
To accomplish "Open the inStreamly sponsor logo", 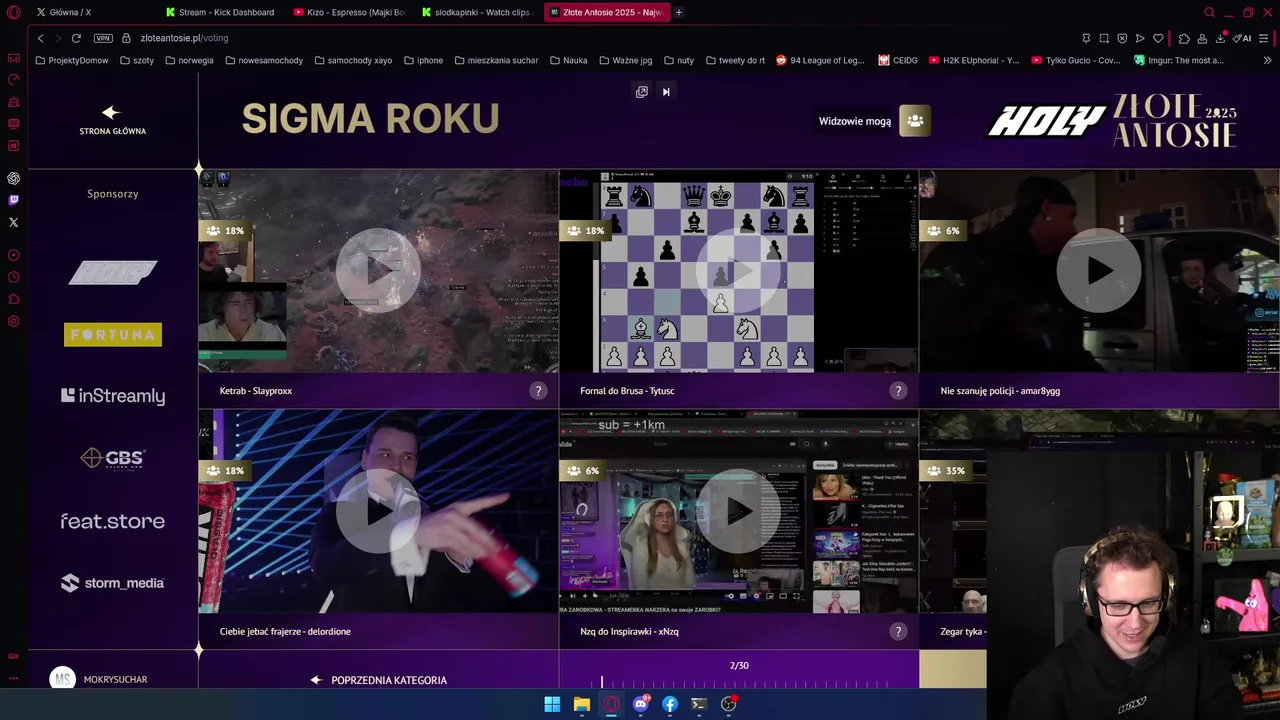I will point(113,396).
